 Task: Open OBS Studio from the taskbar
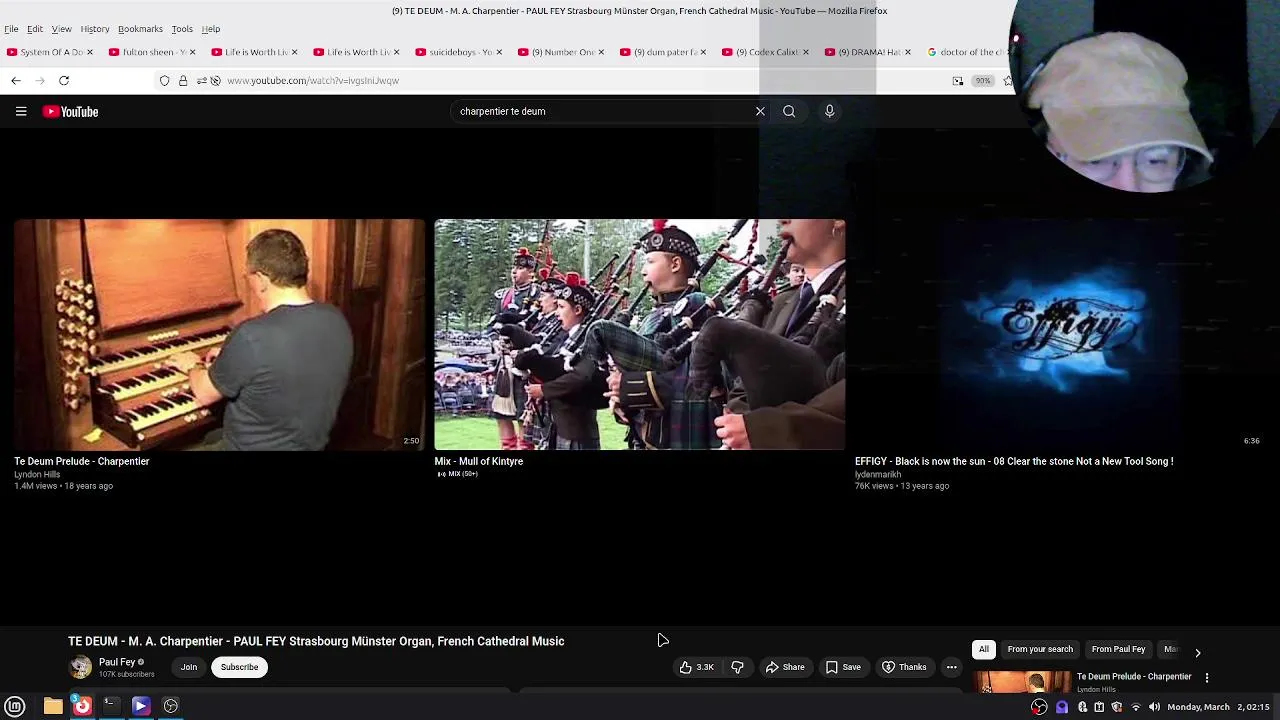pos(171,706)
